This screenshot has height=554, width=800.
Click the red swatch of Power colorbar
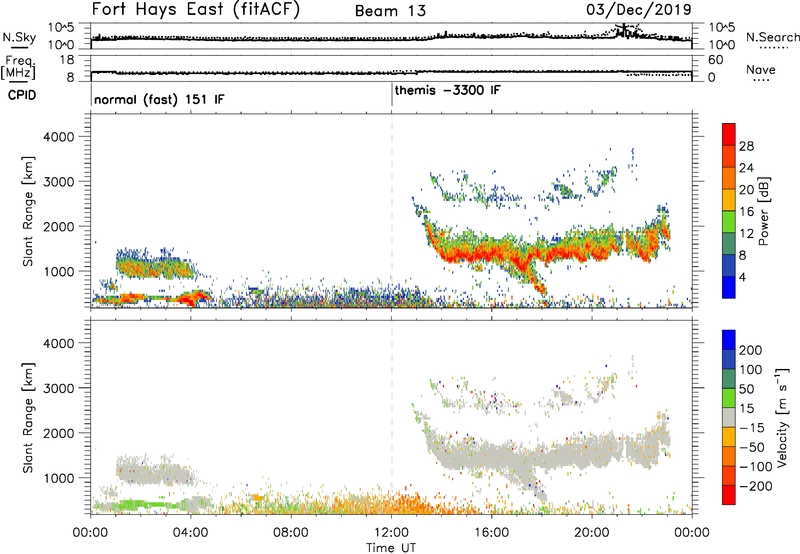click(x=729, y=133)
